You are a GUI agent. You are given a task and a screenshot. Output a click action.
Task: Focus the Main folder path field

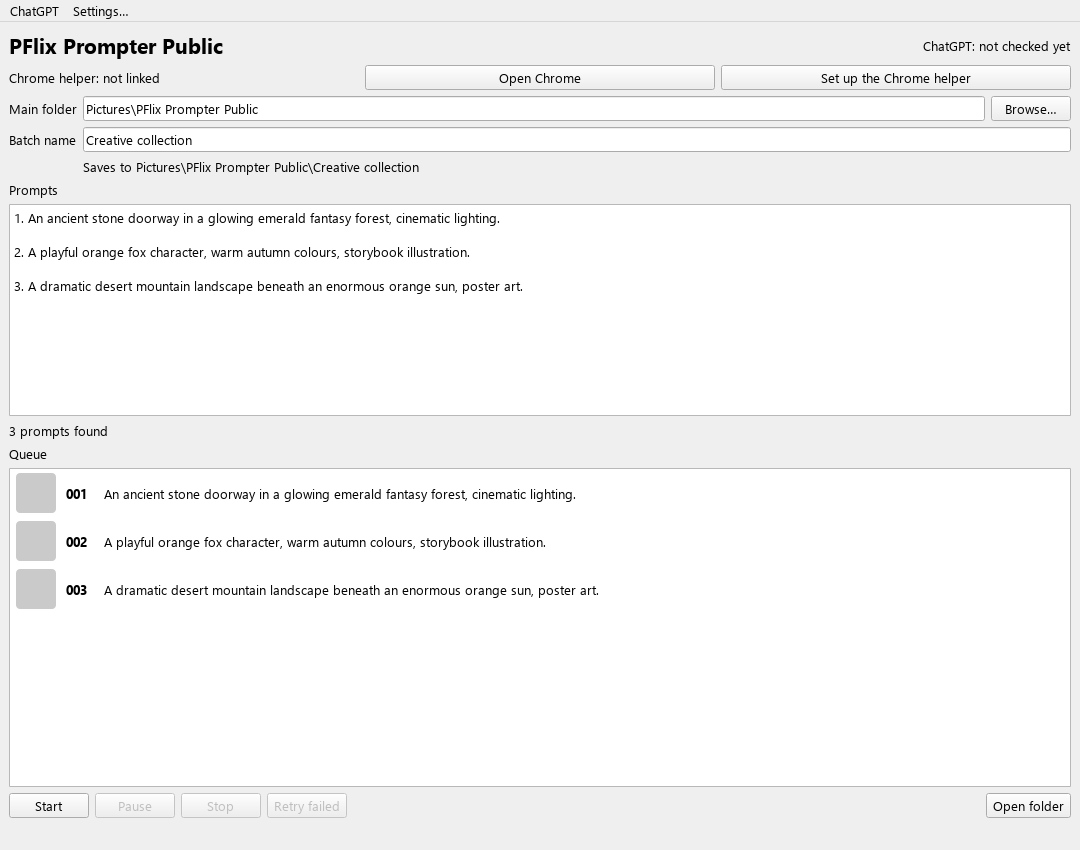coord(534,109)
